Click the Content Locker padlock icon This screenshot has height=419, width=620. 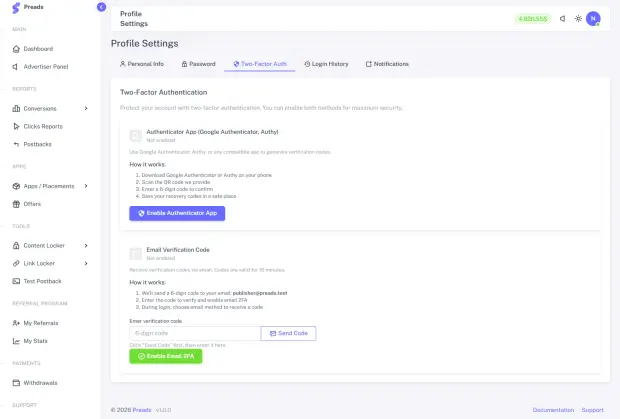(16, 245)
